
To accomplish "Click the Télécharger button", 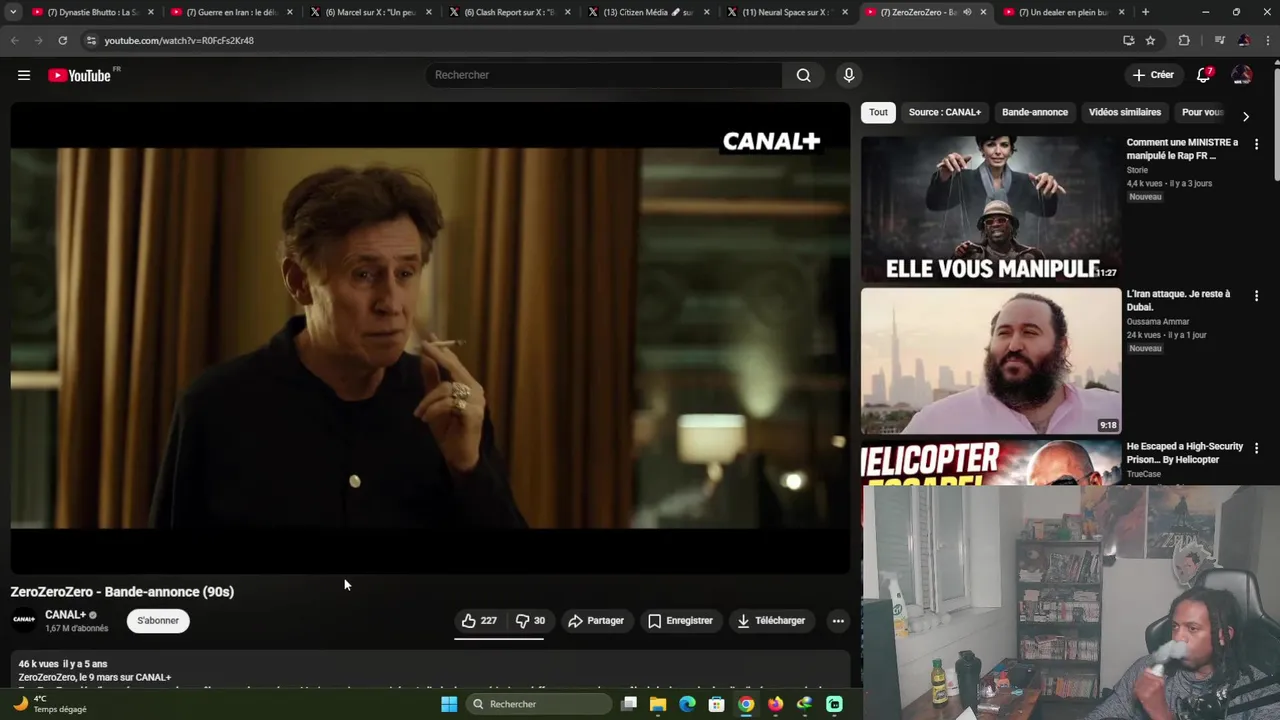I will coord(771,621).
